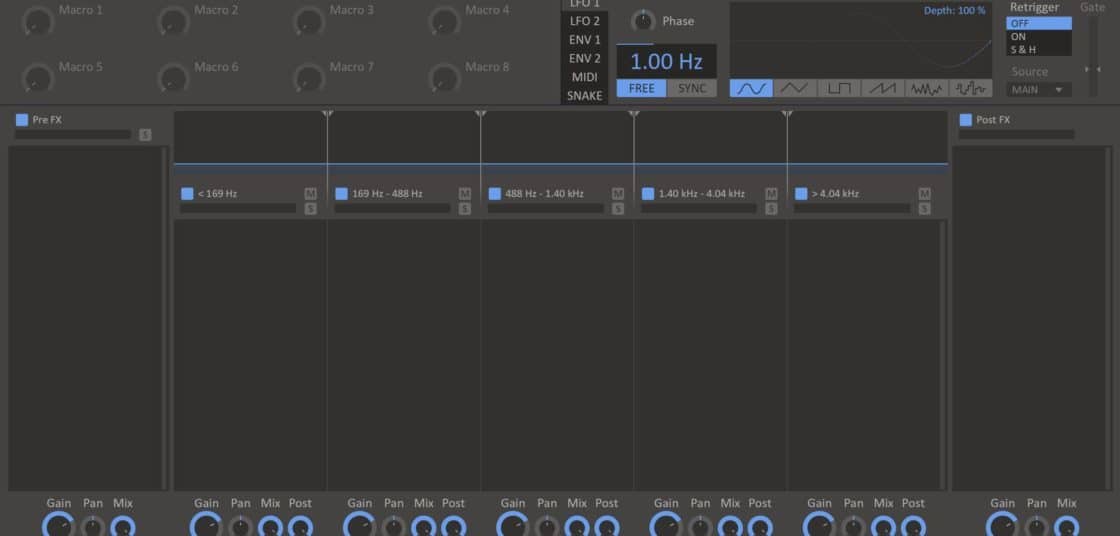Select the noise LFO waveform

click(926, 89)
